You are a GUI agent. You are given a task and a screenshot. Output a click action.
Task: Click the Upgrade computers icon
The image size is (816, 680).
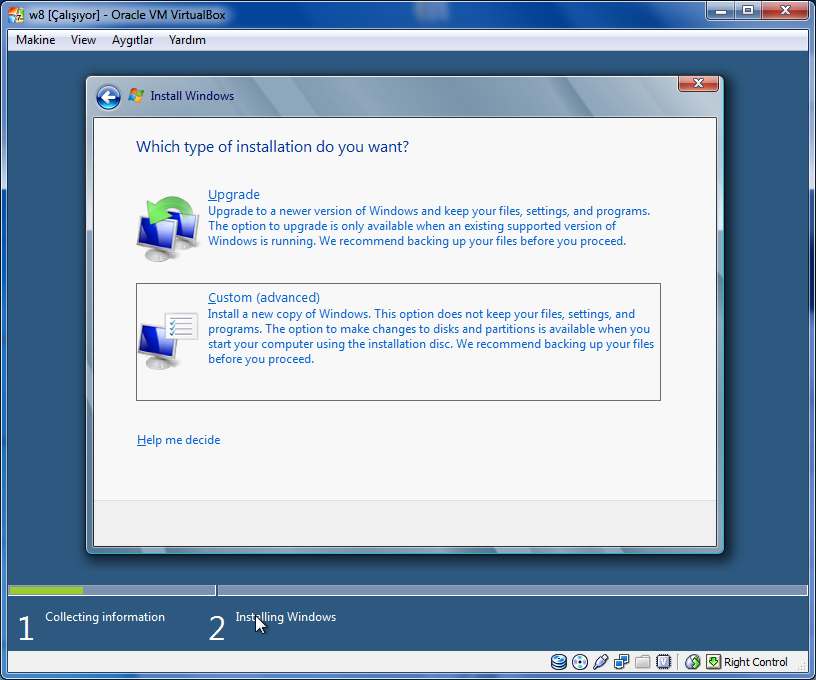168,228
